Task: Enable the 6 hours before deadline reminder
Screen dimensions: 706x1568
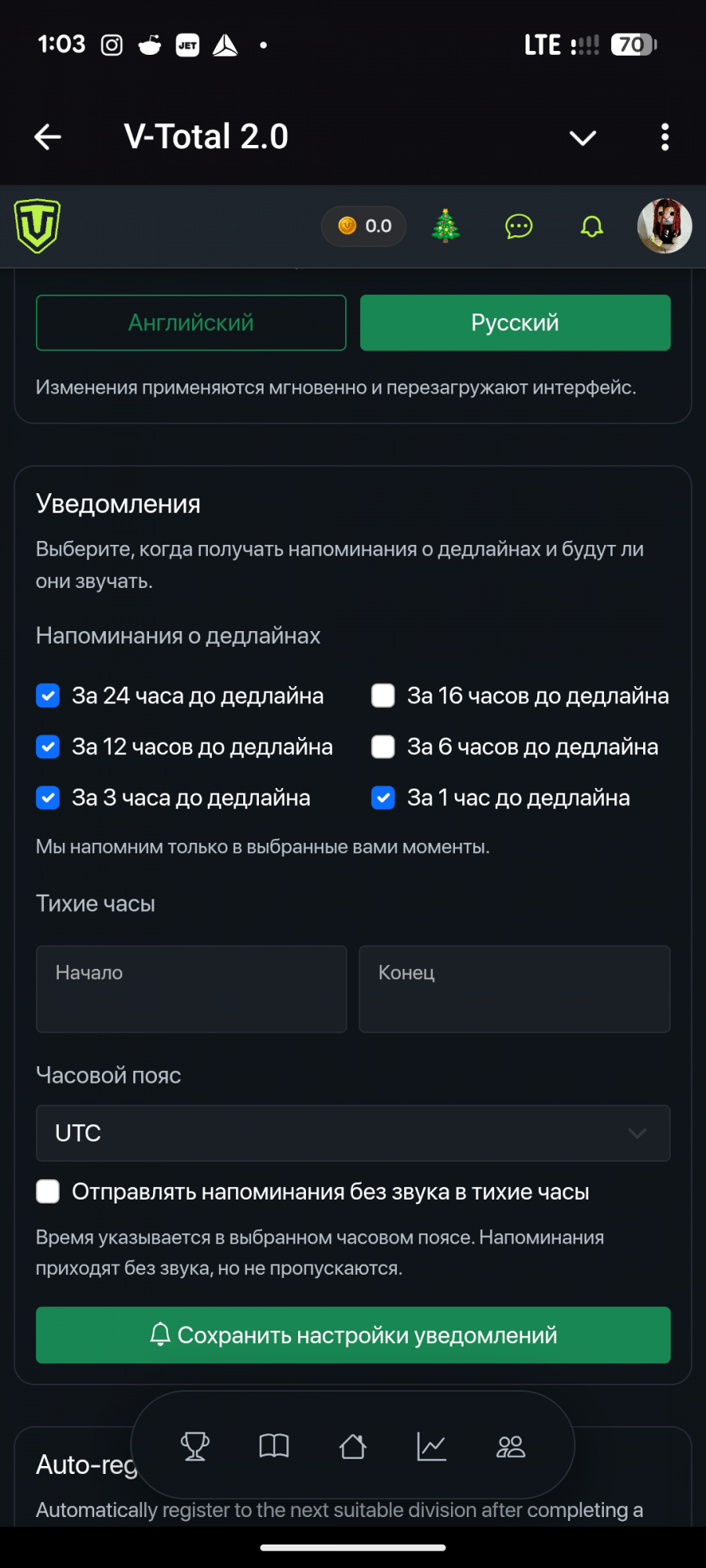Action: click(383, 746)
